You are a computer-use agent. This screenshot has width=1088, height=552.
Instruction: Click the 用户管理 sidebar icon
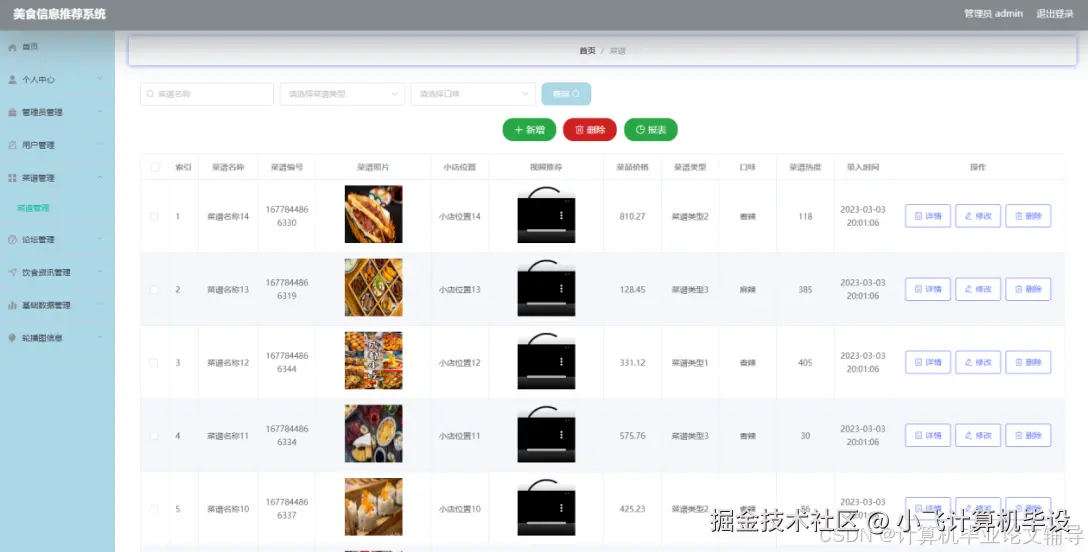[12, 145]
